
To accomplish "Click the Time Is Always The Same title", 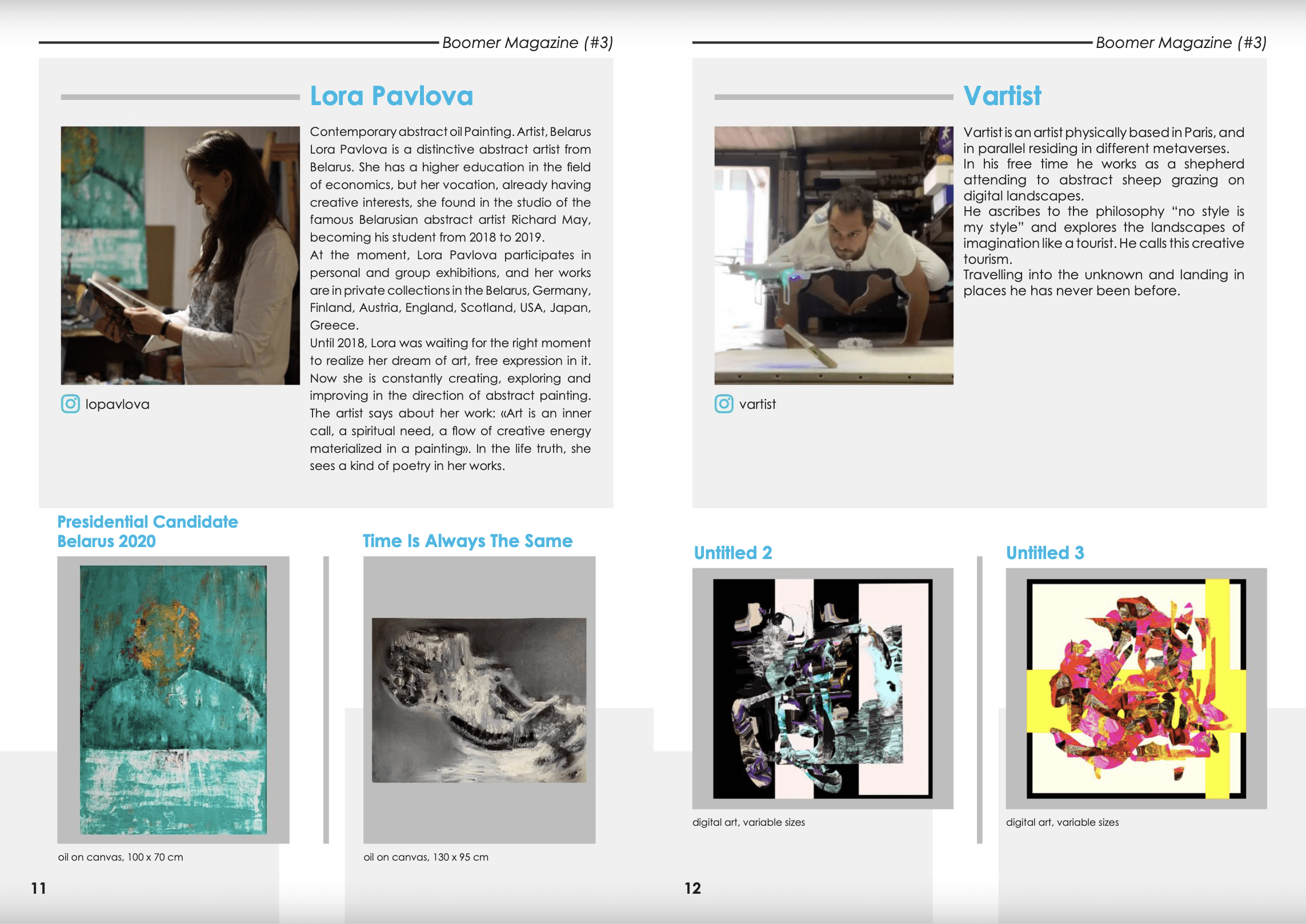I will tap(467, 541).
